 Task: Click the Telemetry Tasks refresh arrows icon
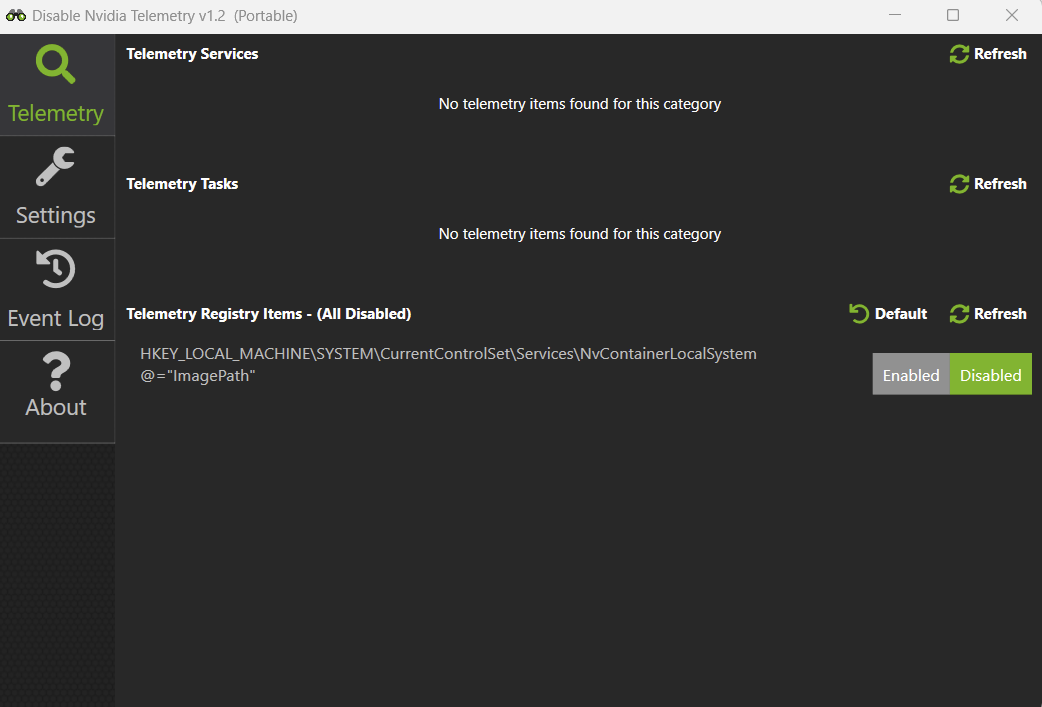point(959,184)
